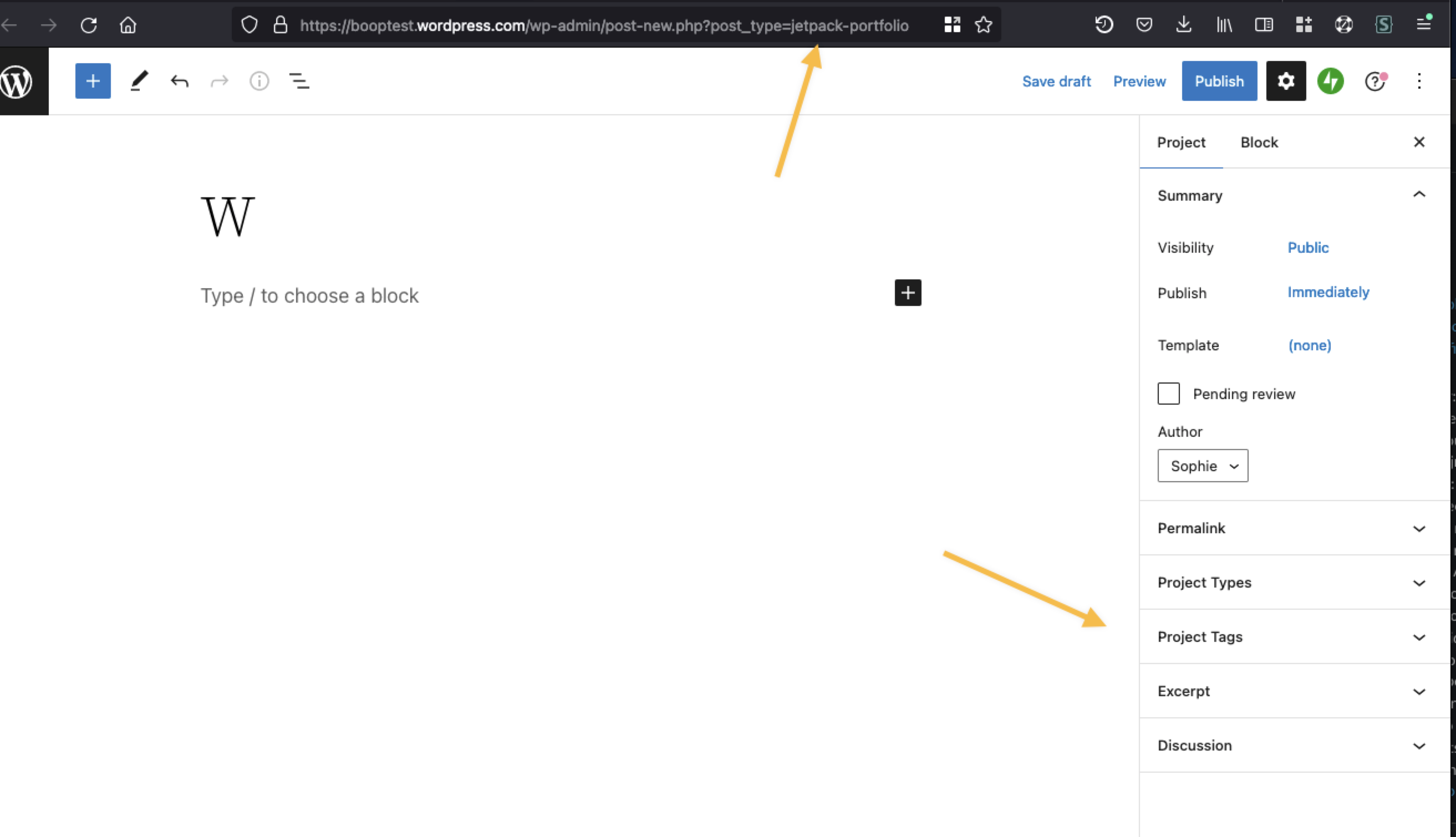Expand the Project Types panel
Screen dimensions: 1456x837
click(x=1291, y=583)
